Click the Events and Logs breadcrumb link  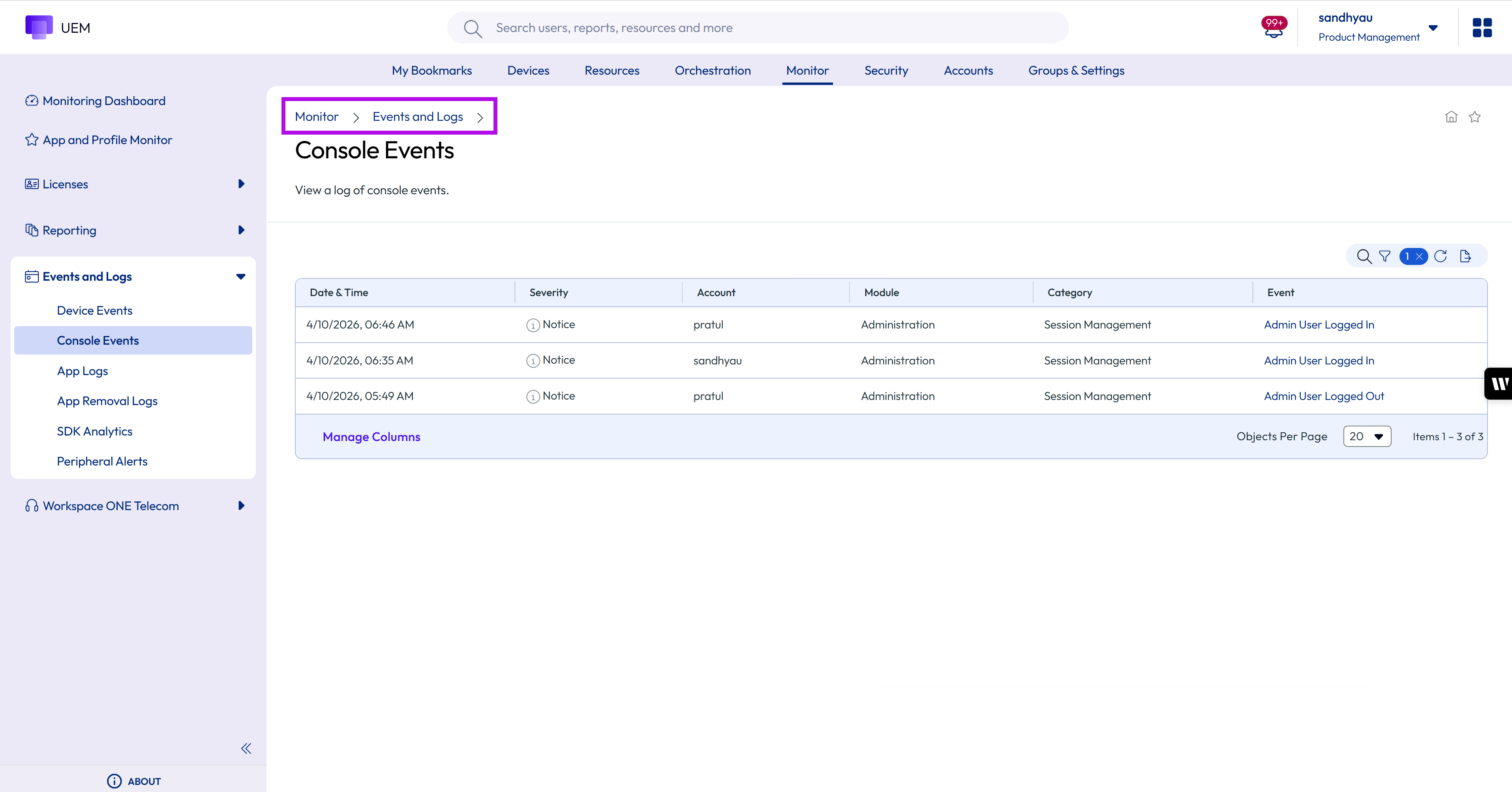tap(418, 117)
